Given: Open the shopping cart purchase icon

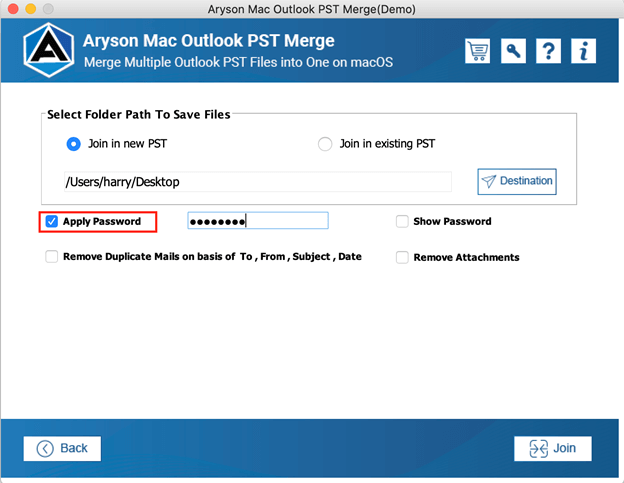Looking at the screenshot, I should (x=478, y=51).
